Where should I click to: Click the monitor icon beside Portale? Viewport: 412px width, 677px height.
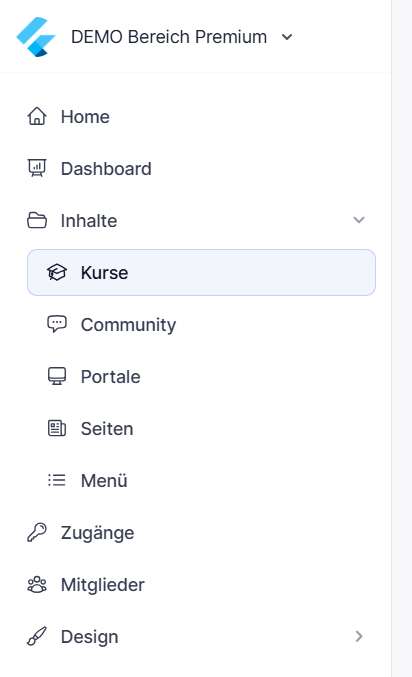[57, 376]
